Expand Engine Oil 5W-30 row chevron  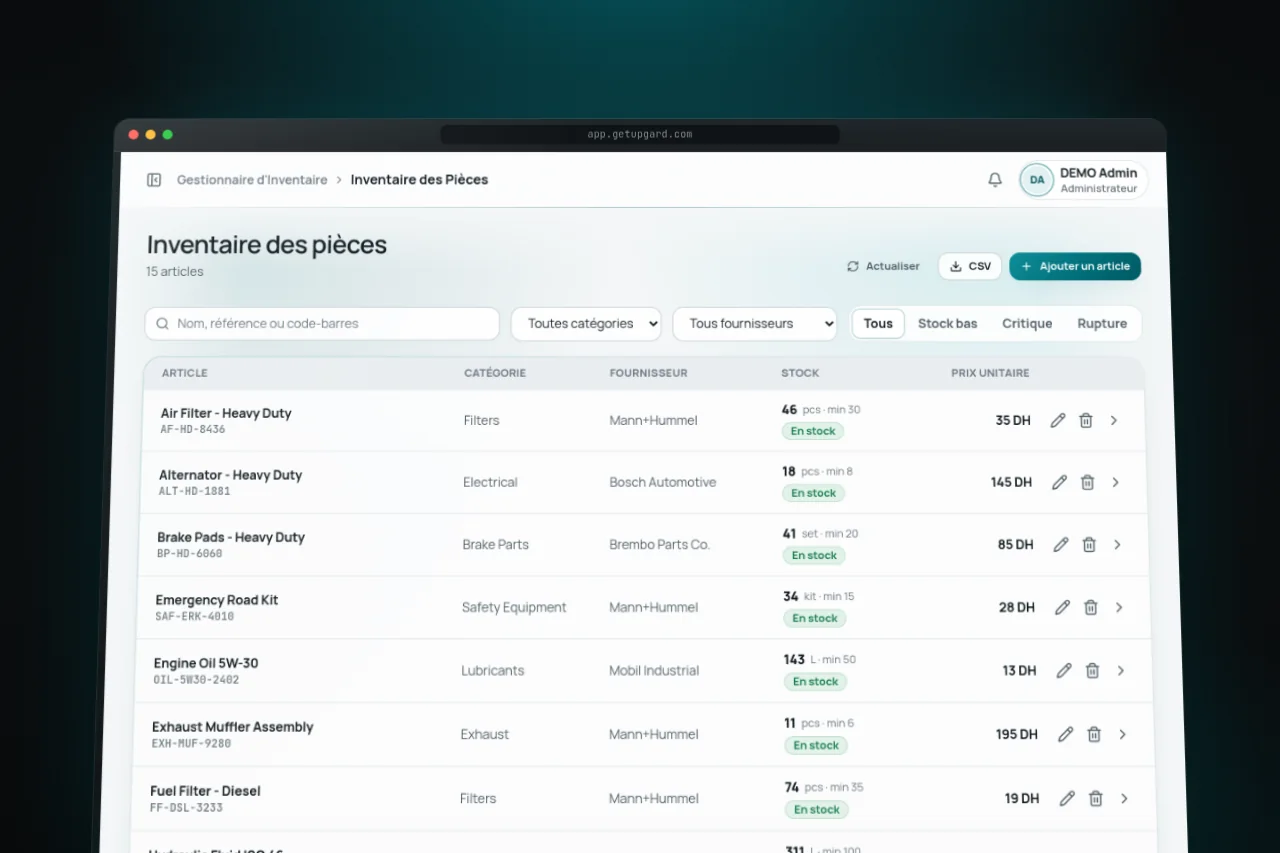click(x=1121, y=671)
